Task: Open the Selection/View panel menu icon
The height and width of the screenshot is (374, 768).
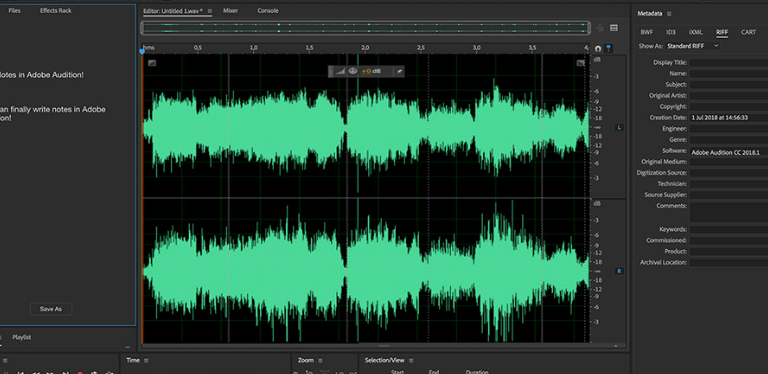Action: pos(411,360)
